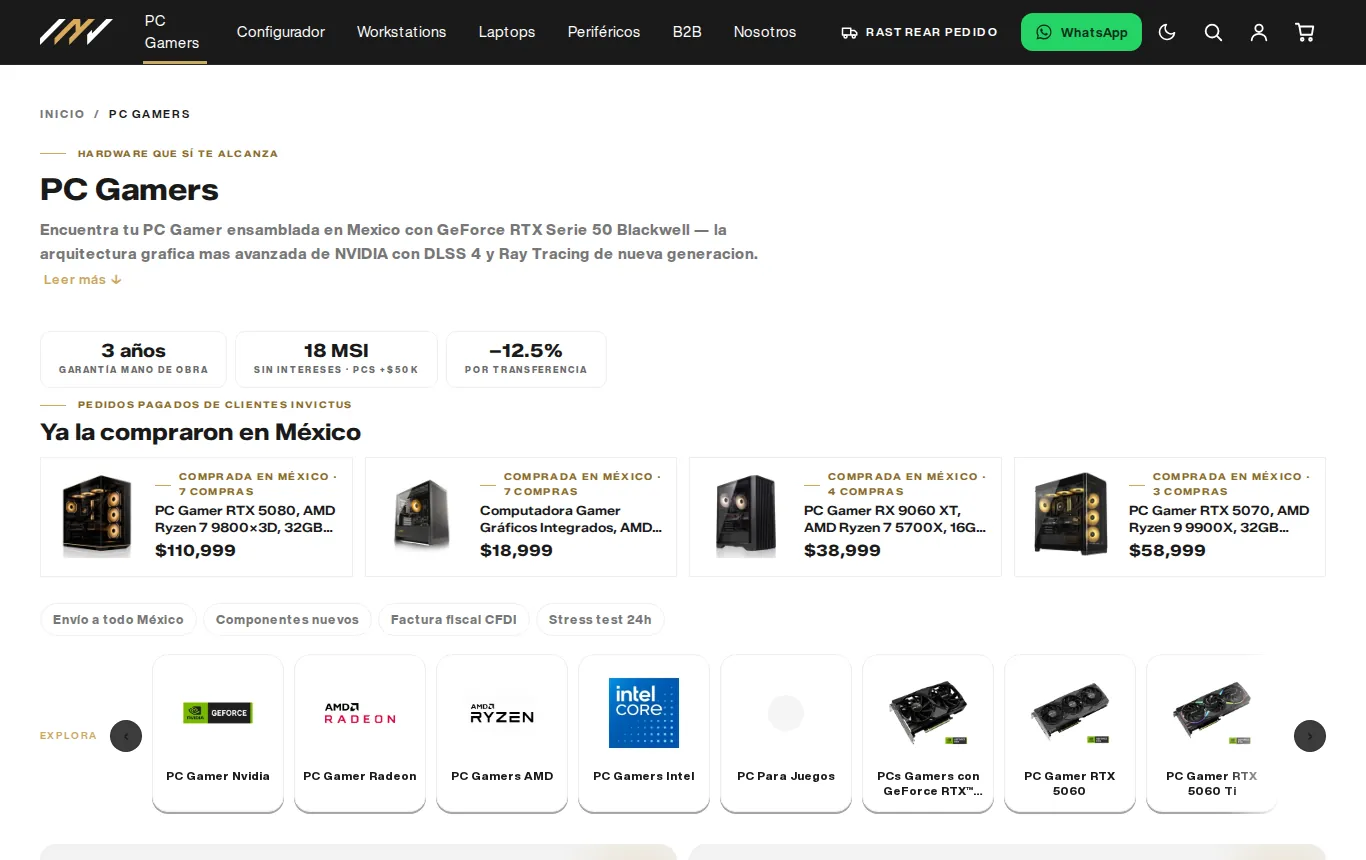The height and width of the screenshot is (860, 1366).
Task: Click the Invictus logo in the header
Action: (x=76, y=32)
